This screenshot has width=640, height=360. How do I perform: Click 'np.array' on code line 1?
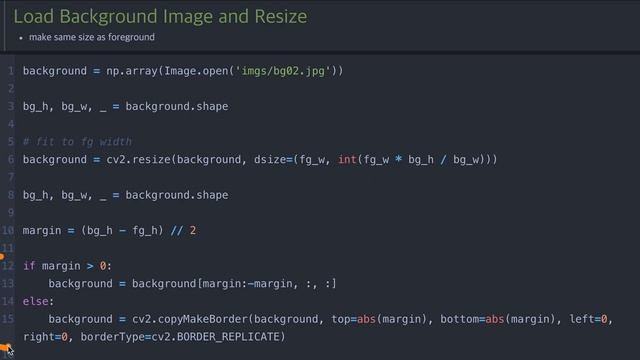tap(132, 71)
